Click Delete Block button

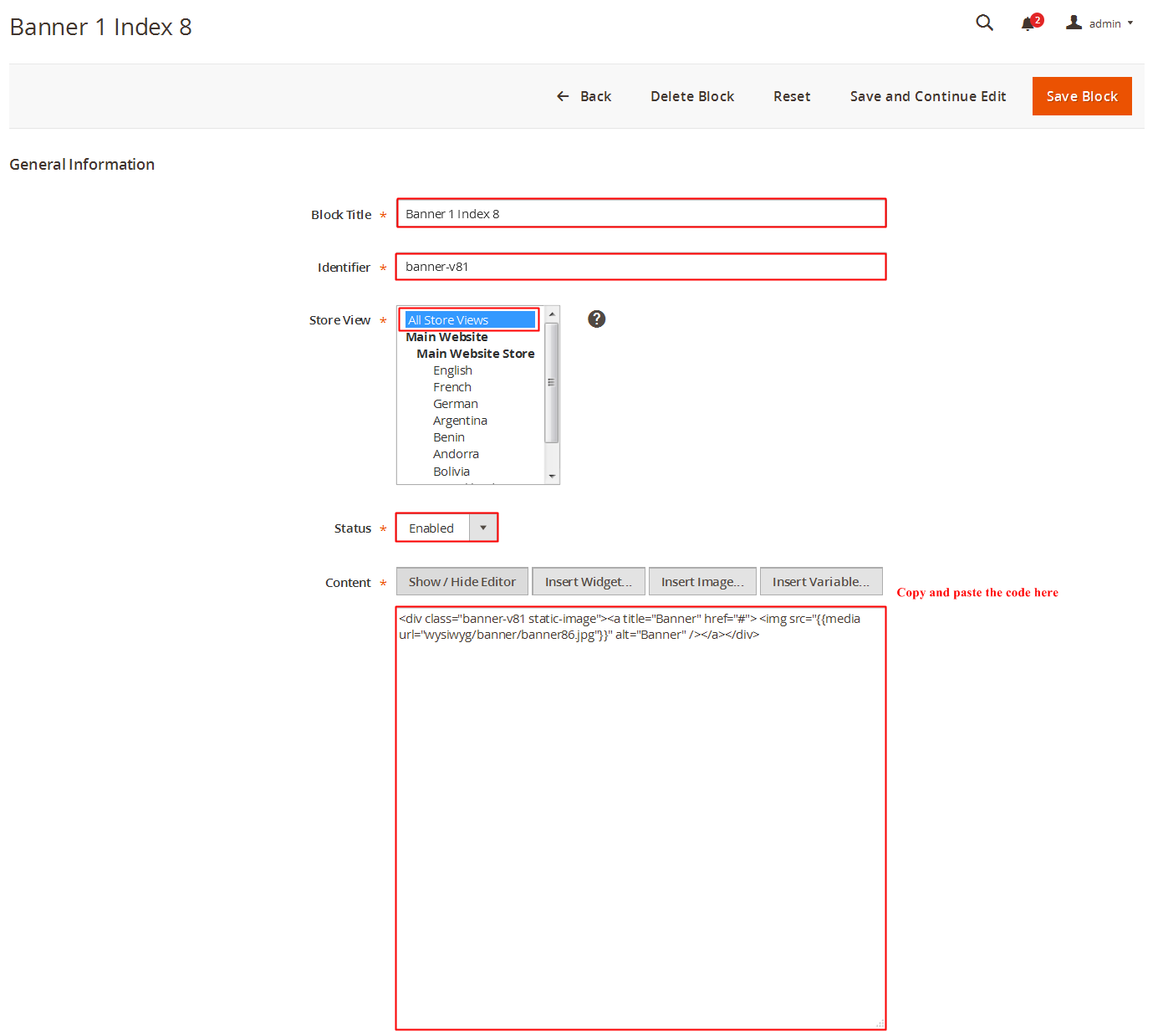point(692,96)
